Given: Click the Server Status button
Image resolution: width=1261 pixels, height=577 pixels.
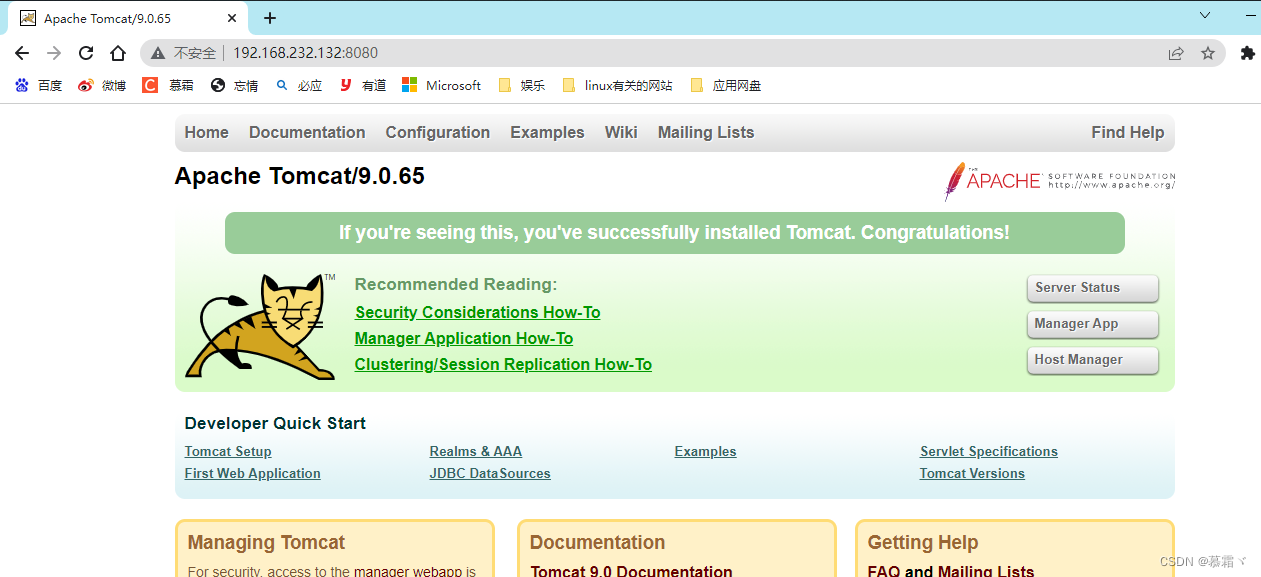Looking at the screenshot, I should point(1093,288).
